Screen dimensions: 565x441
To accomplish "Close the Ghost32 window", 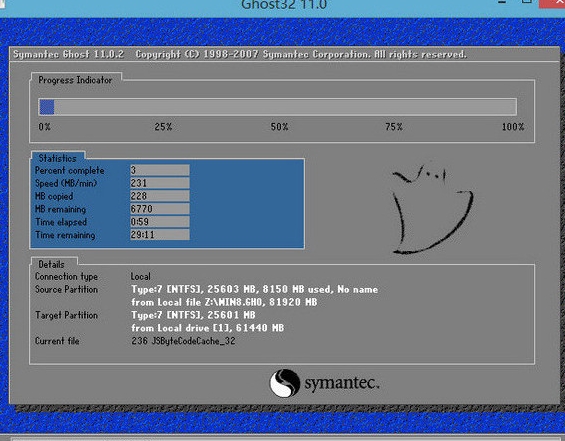I will [x=552, y=3].
